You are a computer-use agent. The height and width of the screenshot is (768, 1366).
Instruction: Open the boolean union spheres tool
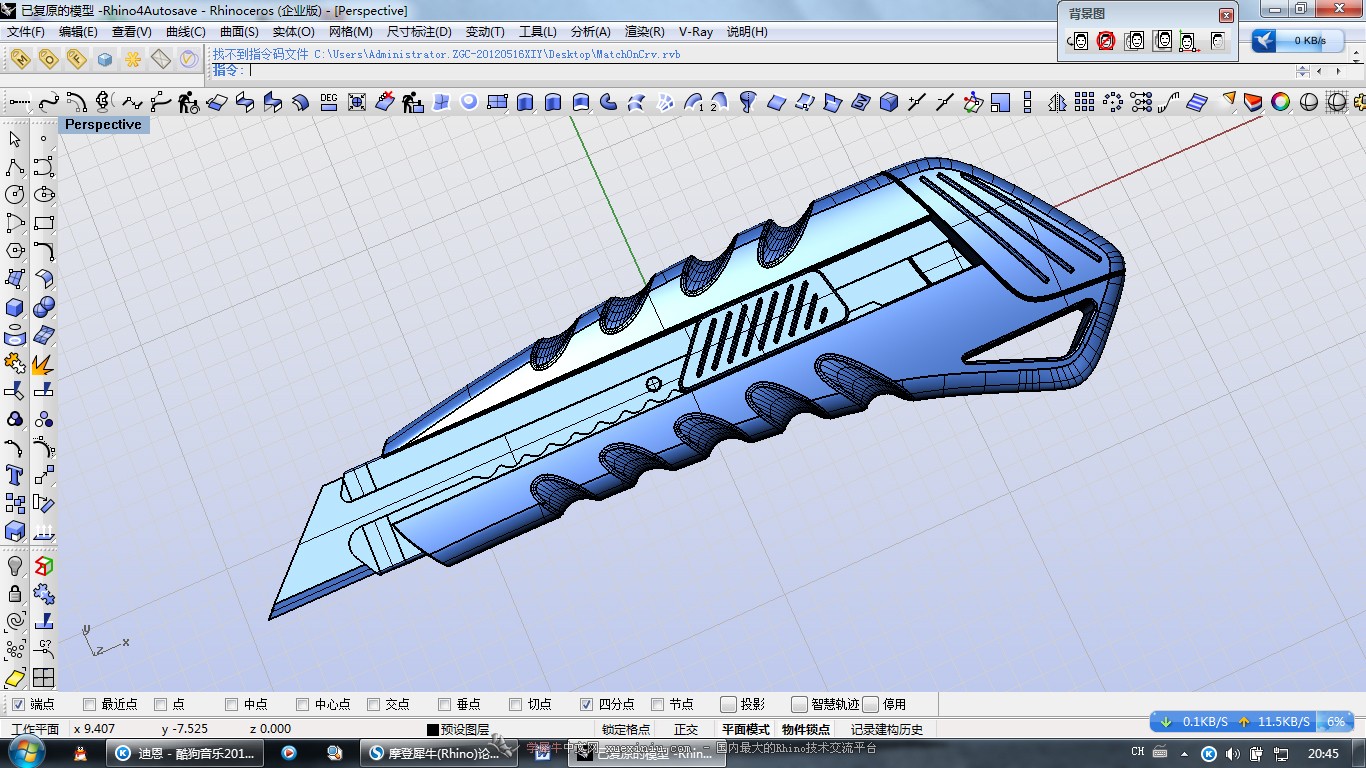pos(43,307)
